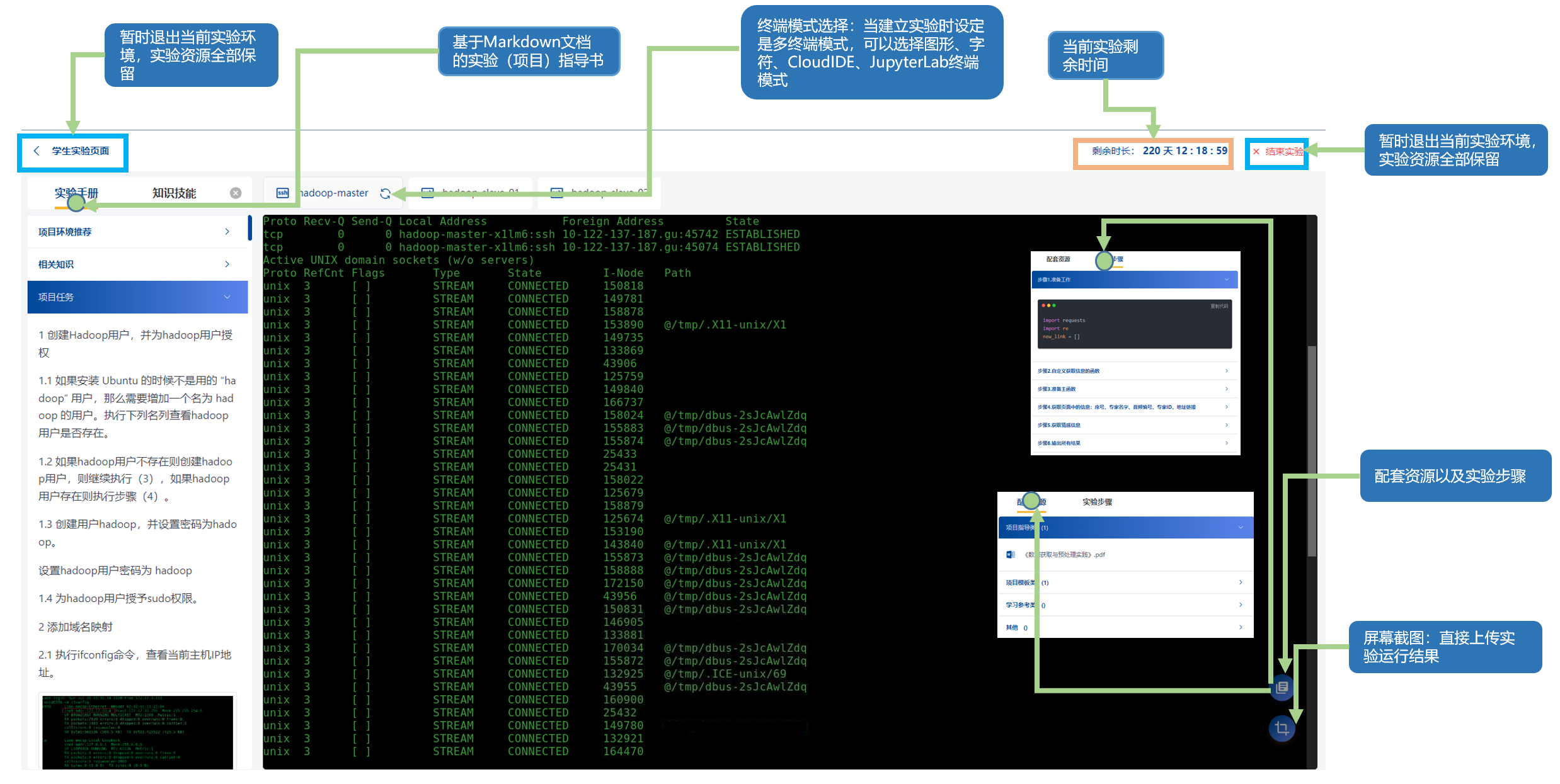1560x784 pixels.
Task: Click the screenshot crop floating button
Action: pyautogui.click(x=1282, y=729)
